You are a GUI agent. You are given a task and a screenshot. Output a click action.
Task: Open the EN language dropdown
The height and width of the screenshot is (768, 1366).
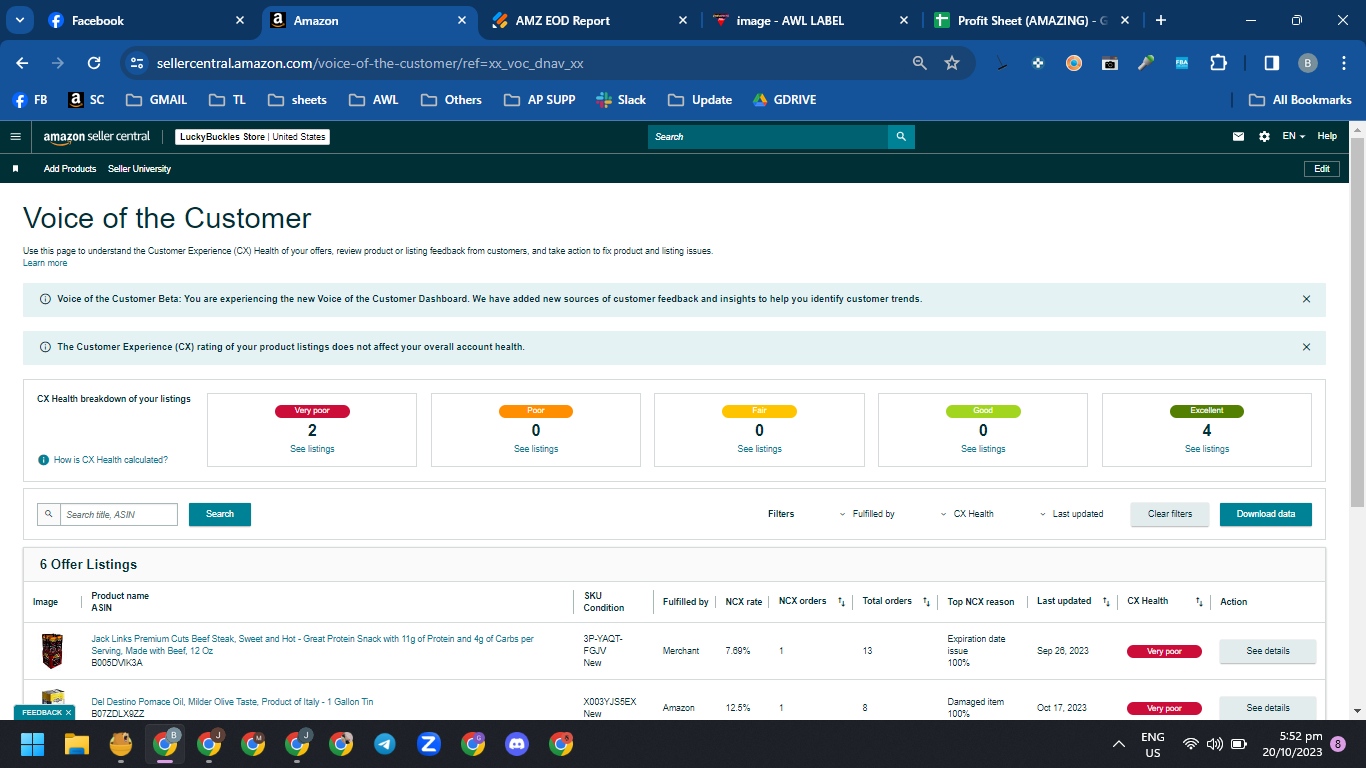[1295, 137]
